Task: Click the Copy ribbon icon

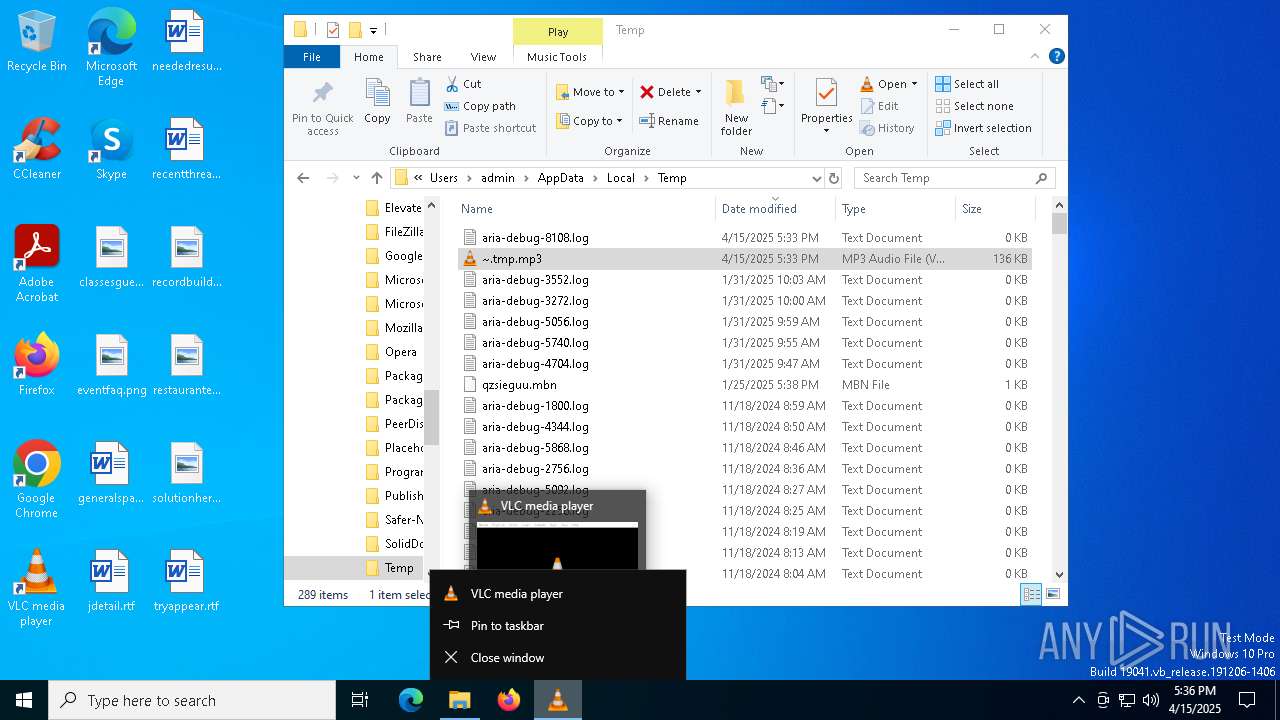Action: click(377, 101)
